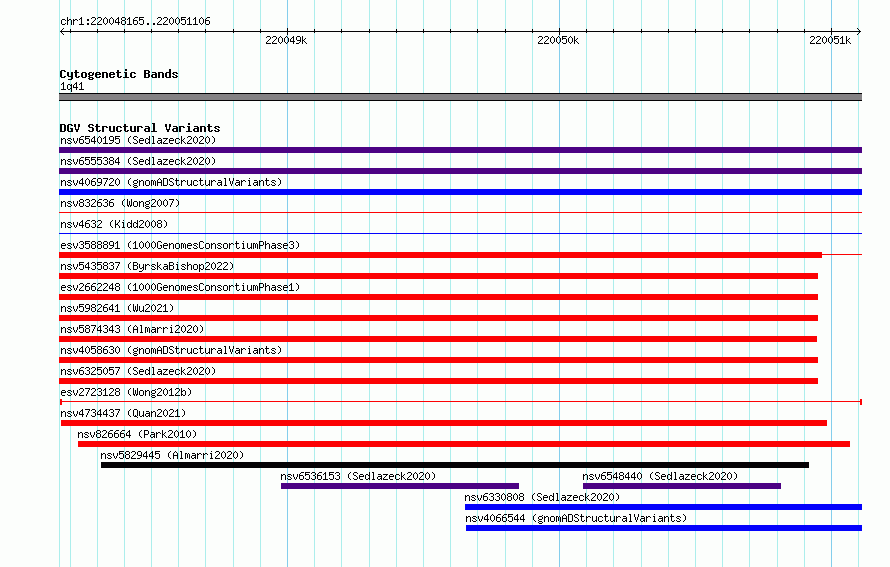Click the purple bar for nsv6540195
Image resolution: width=890 pixels, height=567 pixels.
pos(460,150)
